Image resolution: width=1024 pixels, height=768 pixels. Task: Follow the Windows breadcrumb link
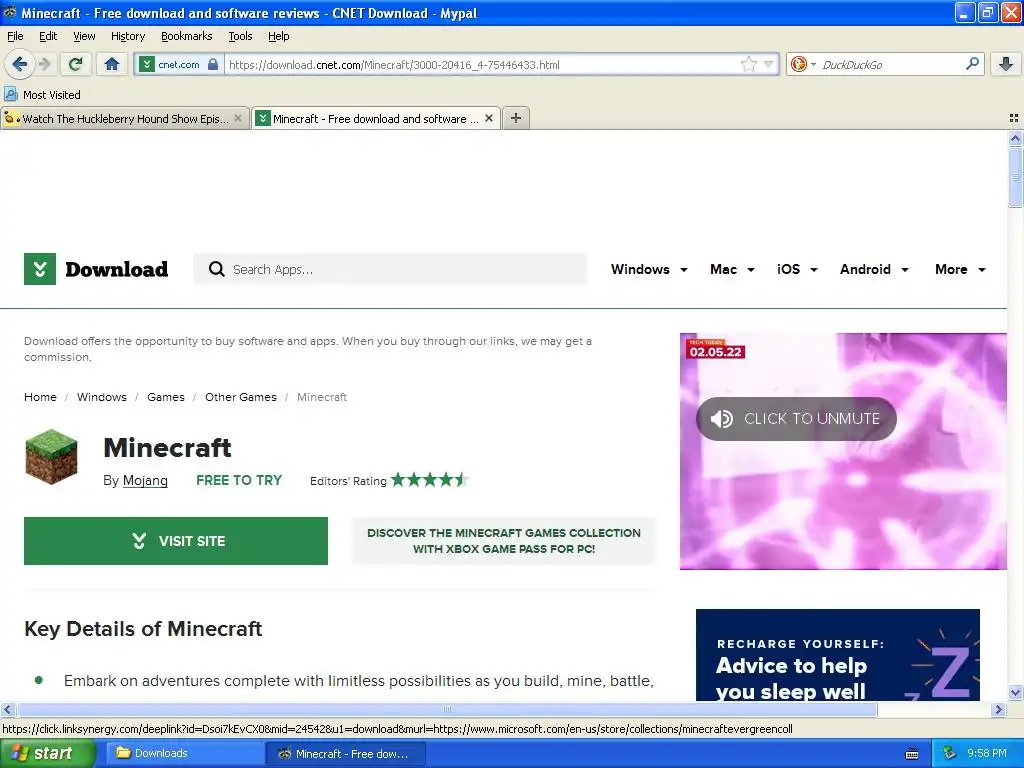point(102,397)
